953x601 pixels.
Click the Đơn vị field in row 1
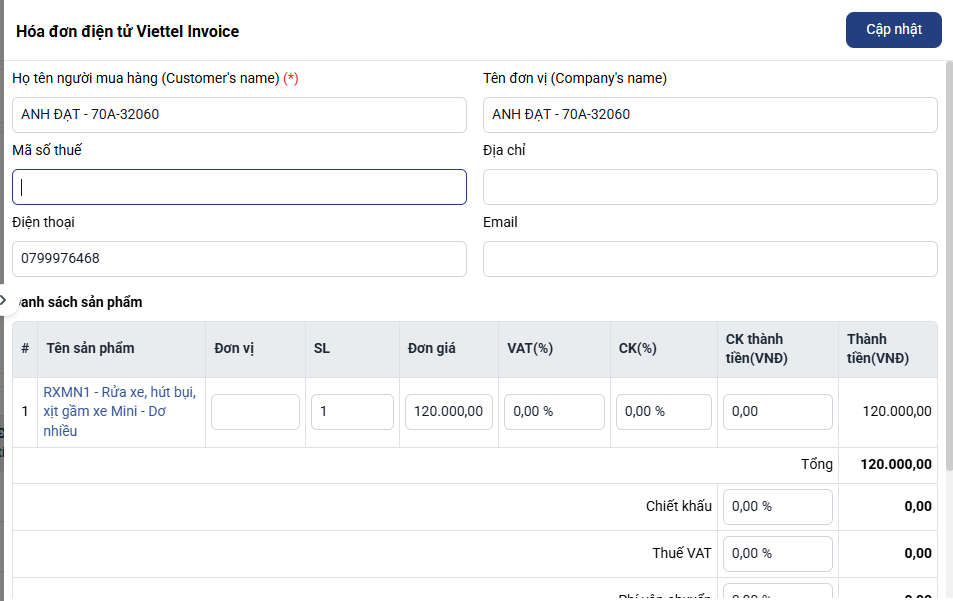point(255,412)
